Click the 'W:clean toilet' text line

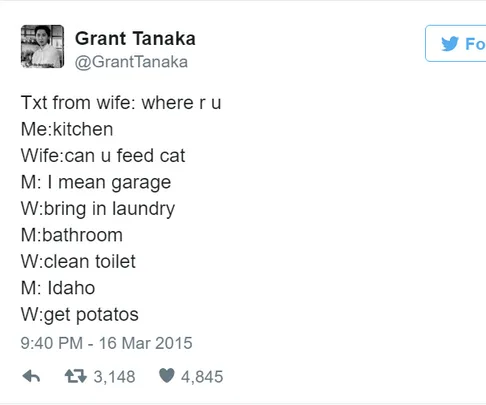coord(78,261)
